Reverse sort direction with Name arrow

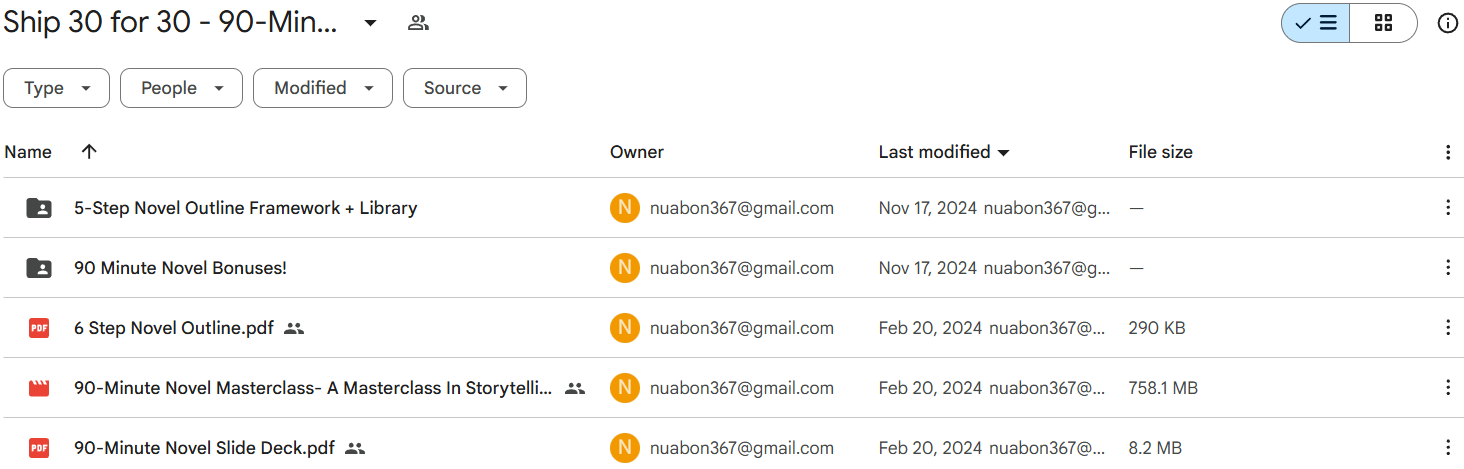pyautogui.click(x=89, y=152)
